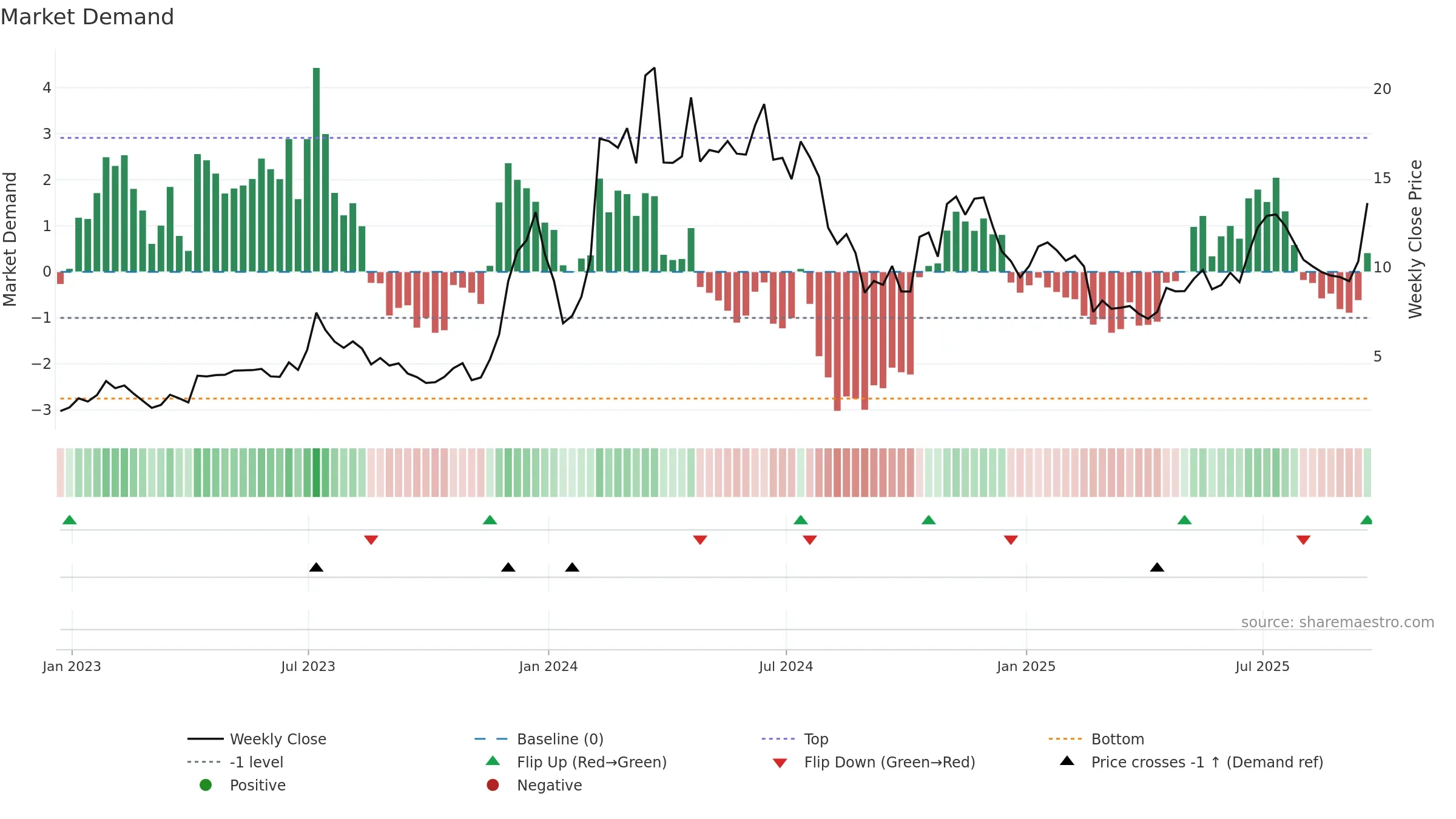This screenshot has height=819, width=1456.
Task: Click the Flip Down (Green→Red) legend label
Action: [889, 762]
